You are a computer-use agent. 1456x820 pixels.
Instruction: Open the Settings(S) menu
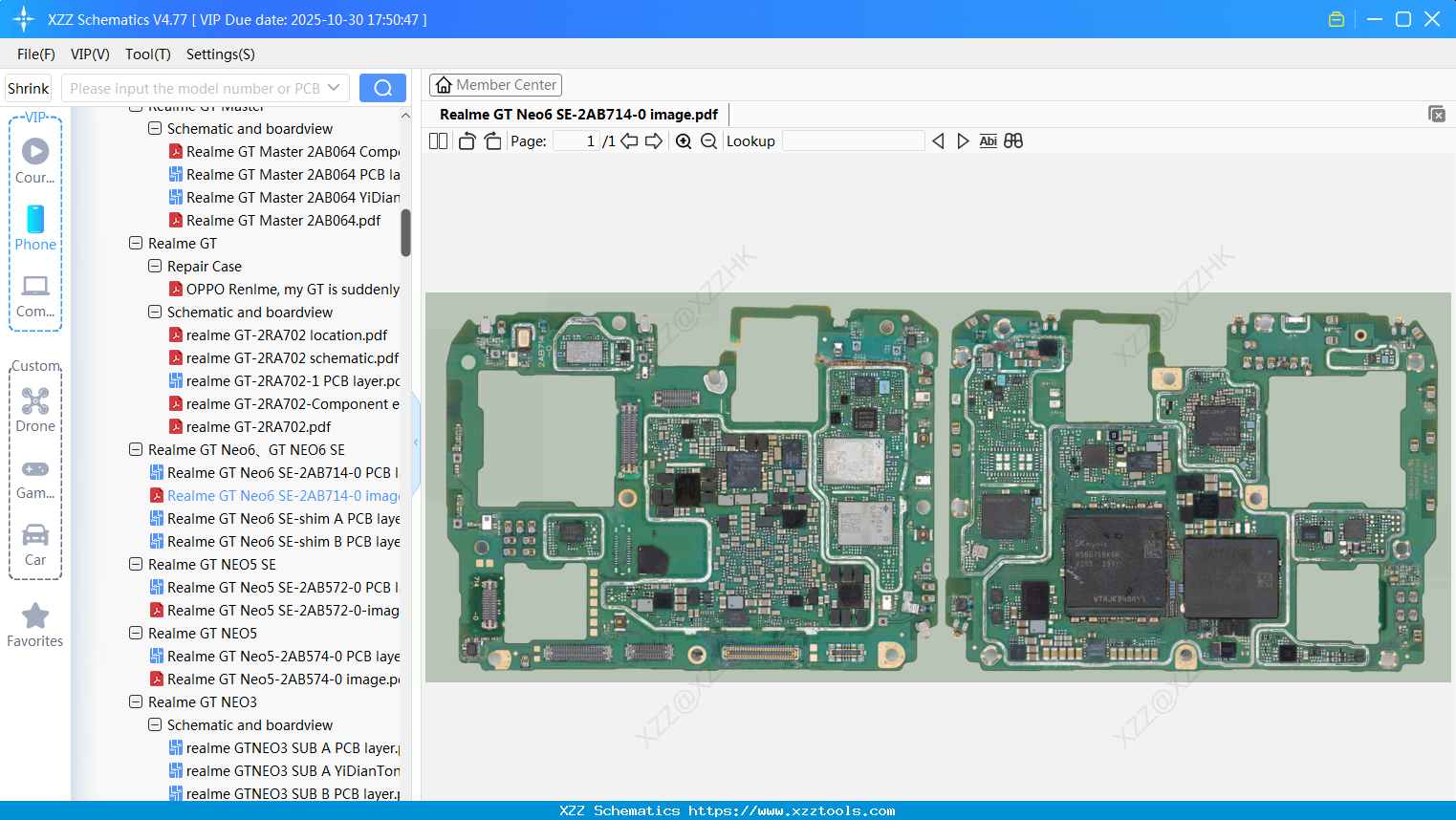pos(220,54)
